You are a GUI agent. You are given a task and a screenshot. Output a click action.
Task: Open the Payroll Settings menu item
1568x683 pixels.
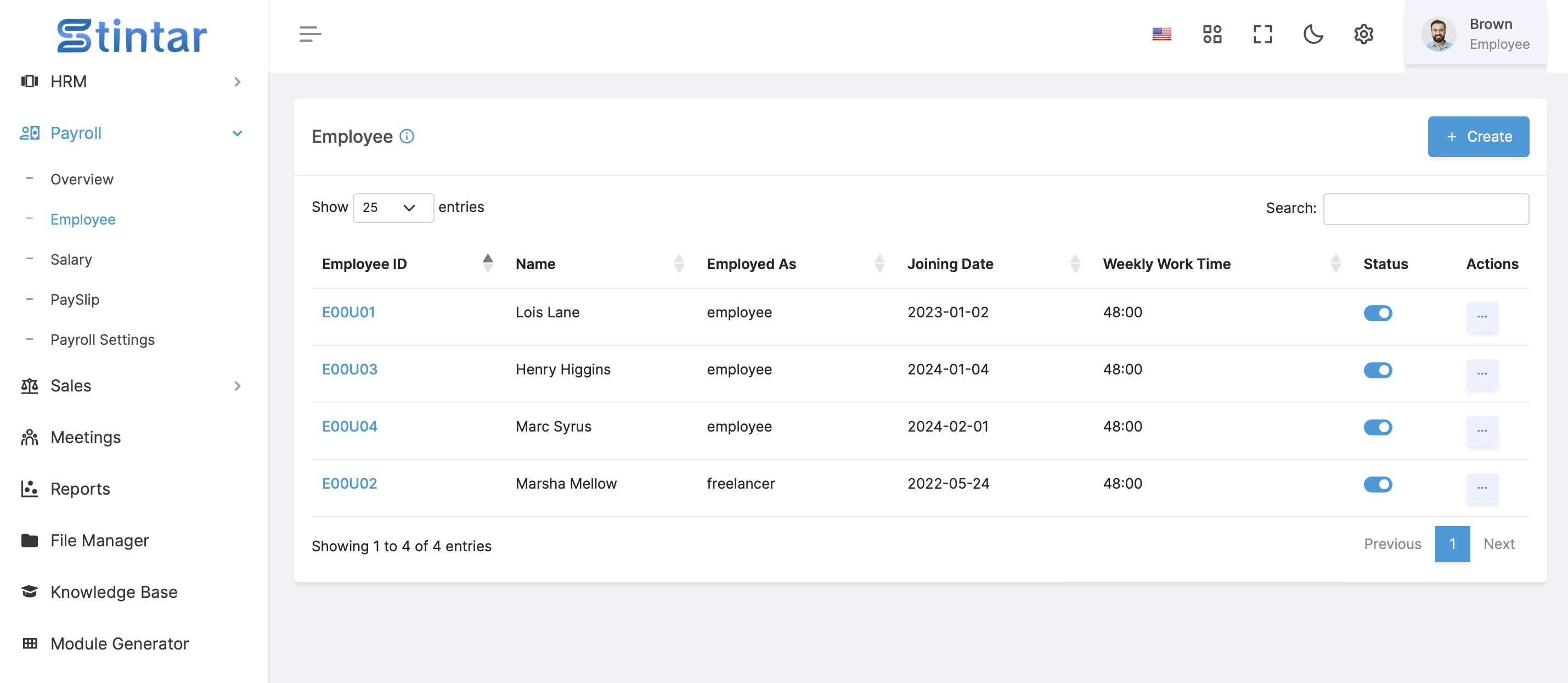coord(103,338)
